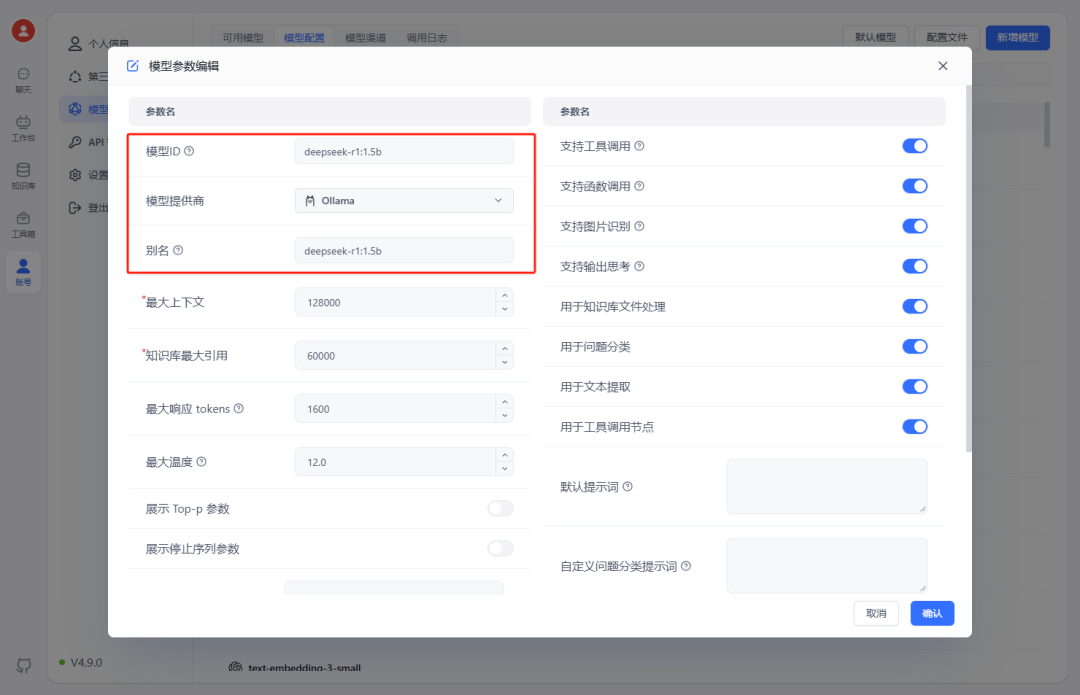The width and height of the screenshot is (1080, 695).
Task: Open the toolbox icon in sidebar
Action: click(23, 218)
